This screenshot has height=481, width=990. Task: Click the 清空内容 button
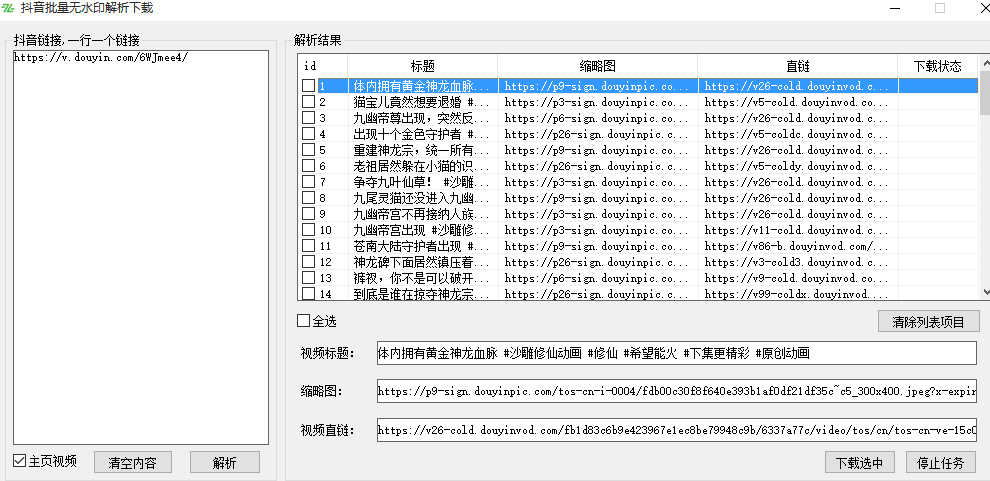[x=133, y=462]
